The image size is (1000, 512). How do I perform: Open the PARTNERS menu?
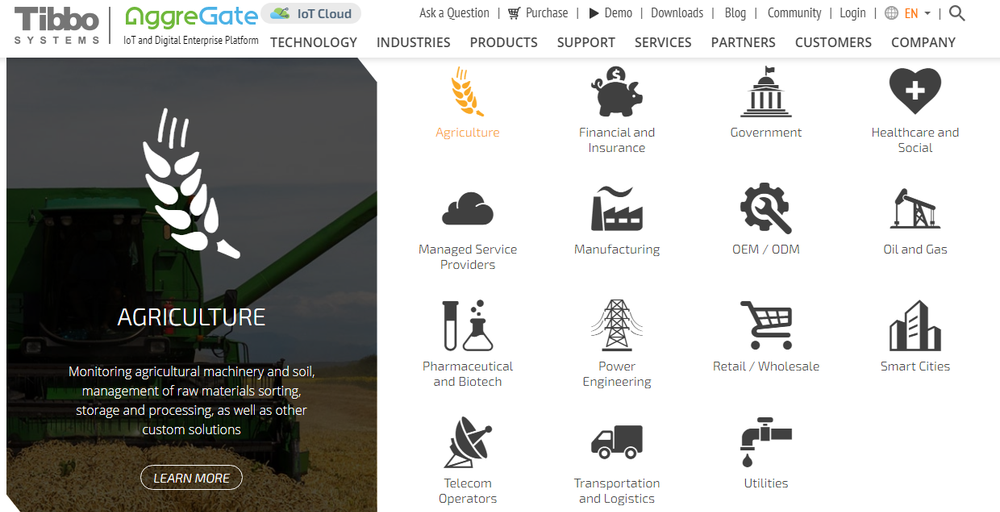click(x=743, y=42)
